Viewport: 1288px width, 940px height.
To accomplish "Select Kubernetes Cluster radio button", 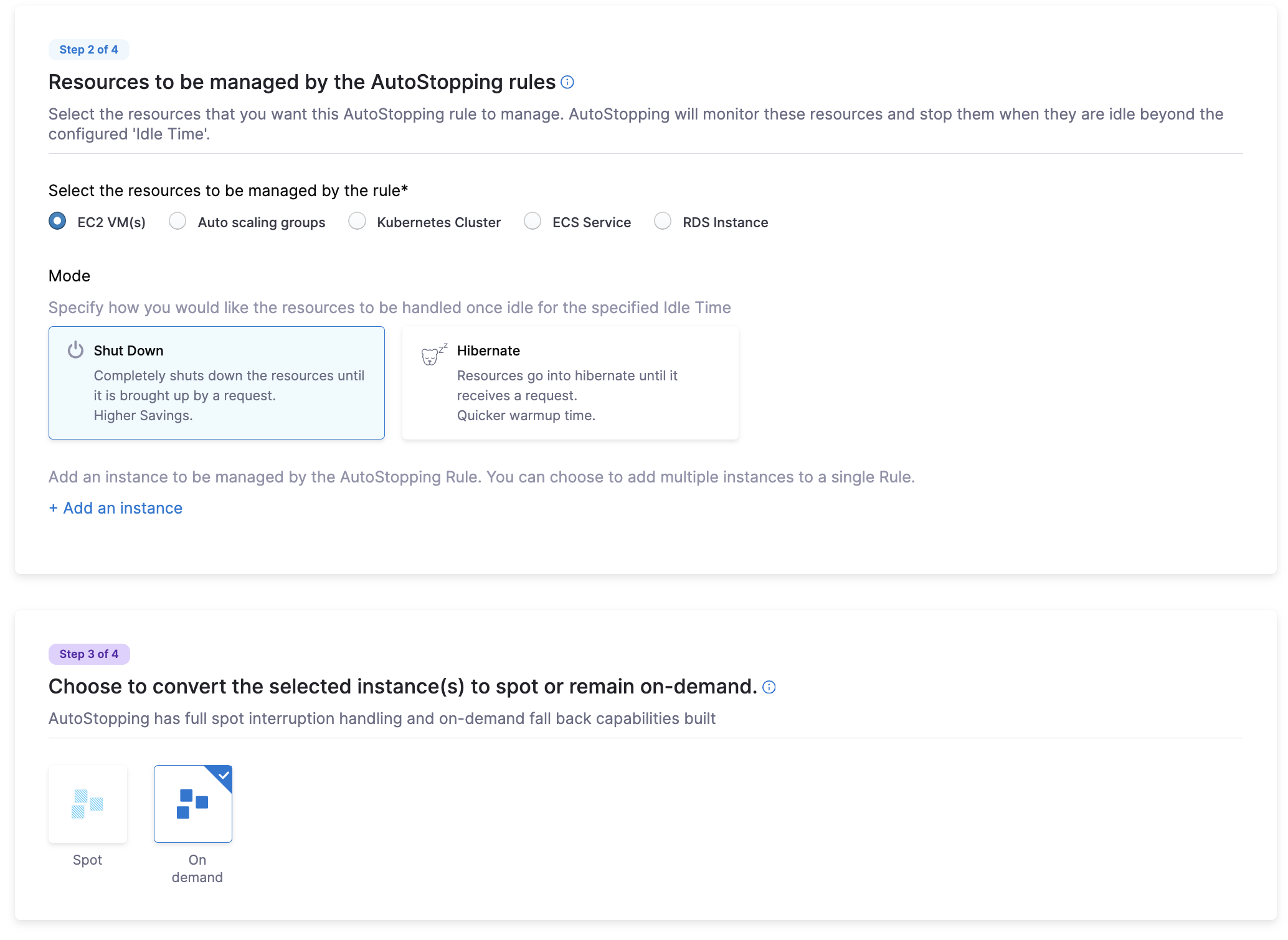I will pos(357,221).
